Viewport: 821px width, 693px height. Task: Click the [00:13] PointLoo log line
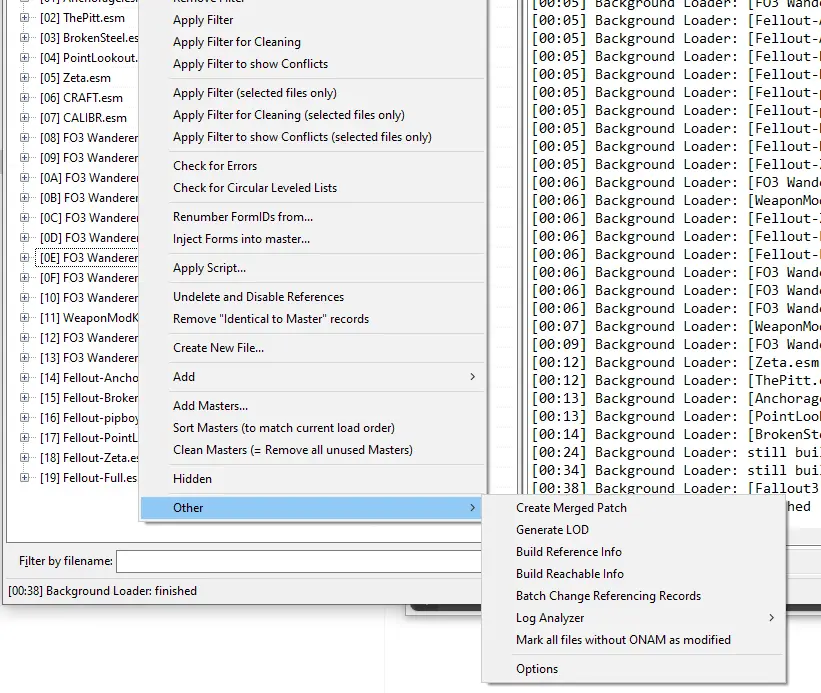(675, 417)
